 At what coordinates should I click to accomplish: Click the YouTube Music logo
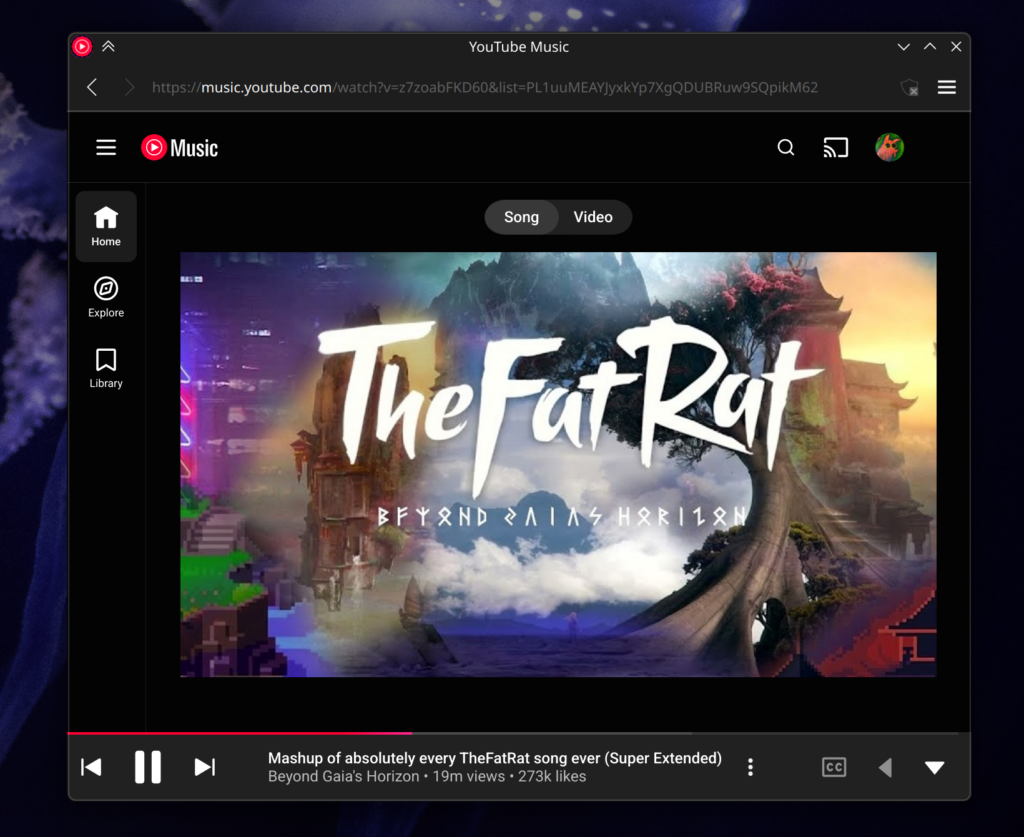coord(180,148)
